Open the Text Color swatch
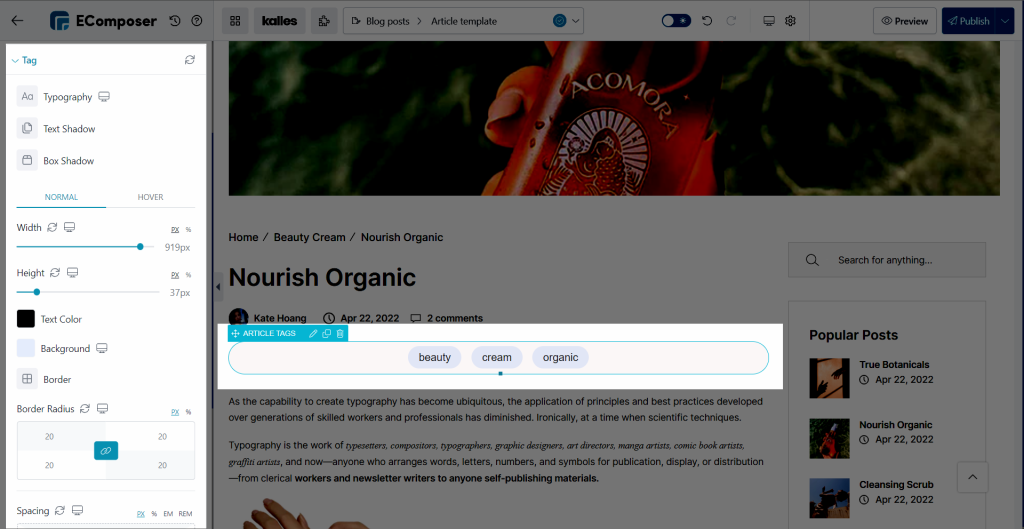1024x529 pixels. coord(26,319)
